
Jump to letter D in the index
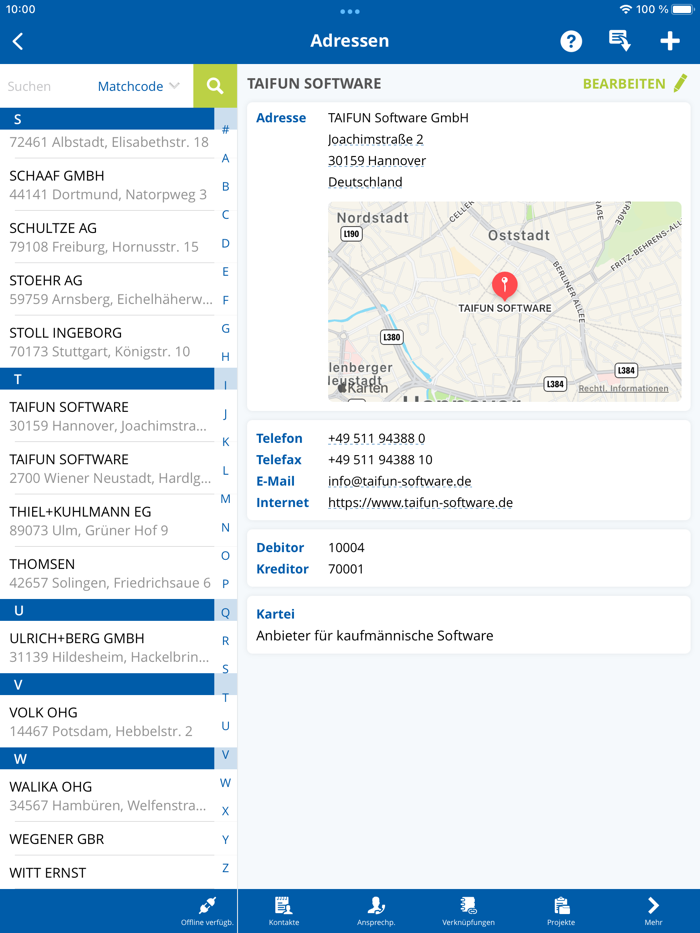226,243
